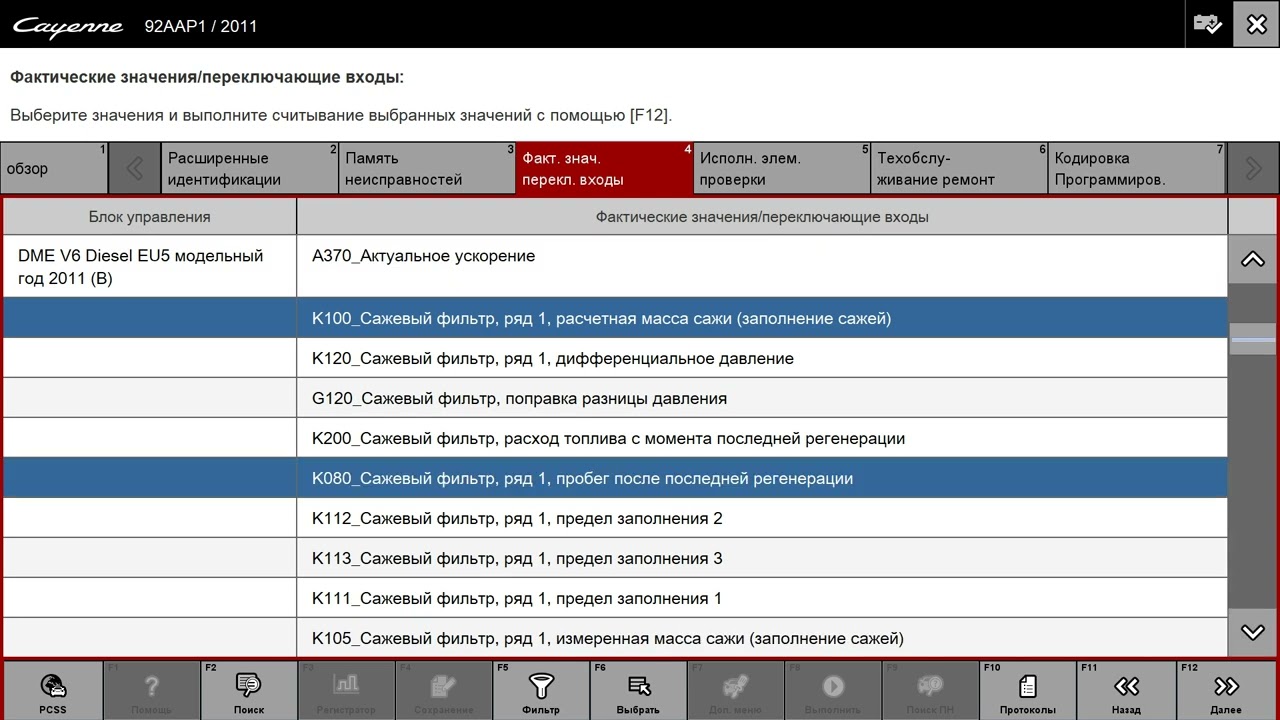1280x720 pixels.
Task: Open Исполн. элем. проверки tab
Action: (781, 168)
